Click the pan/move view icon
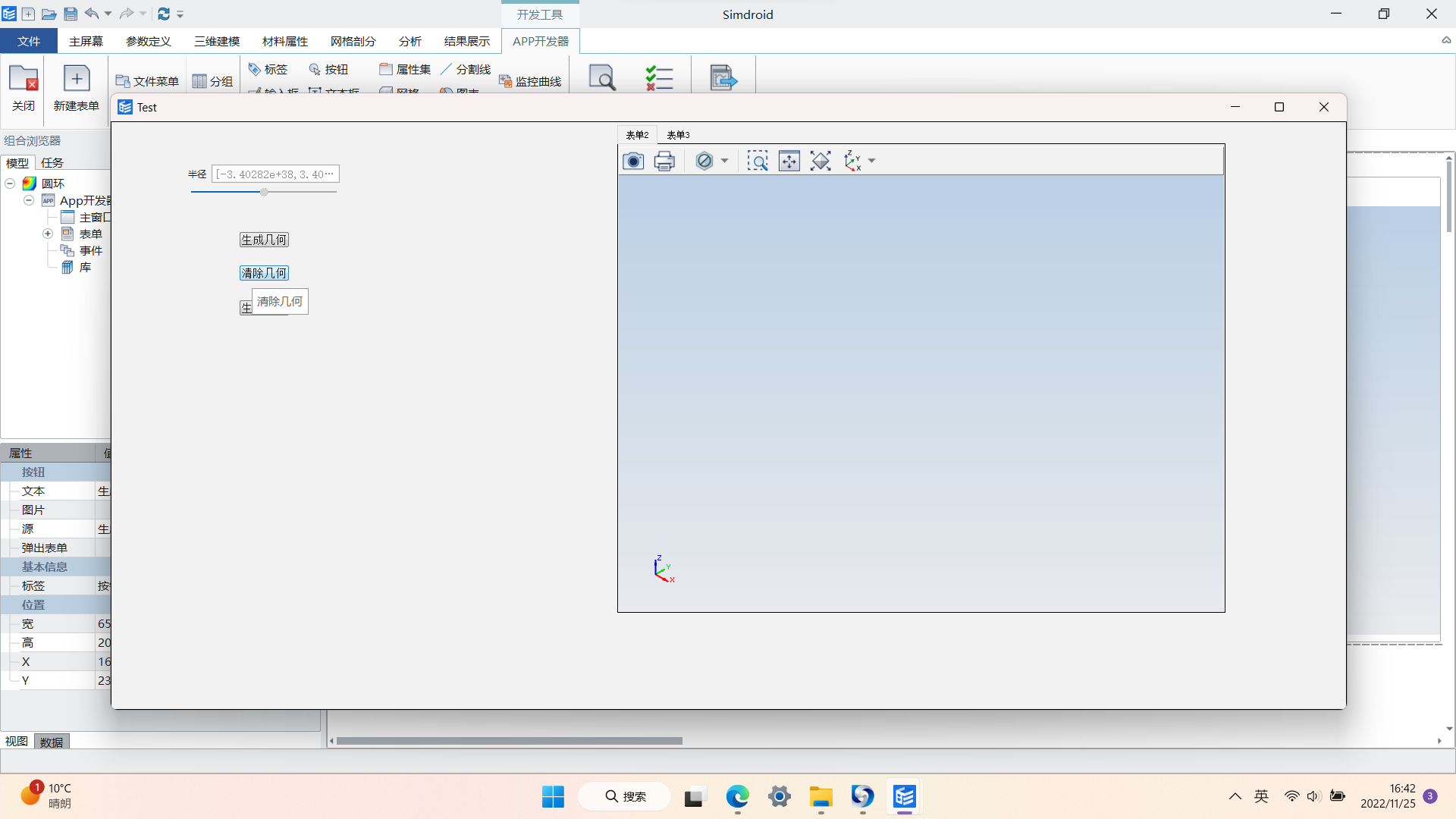The width and height of the screenshot is (1456, 819). 789,161
